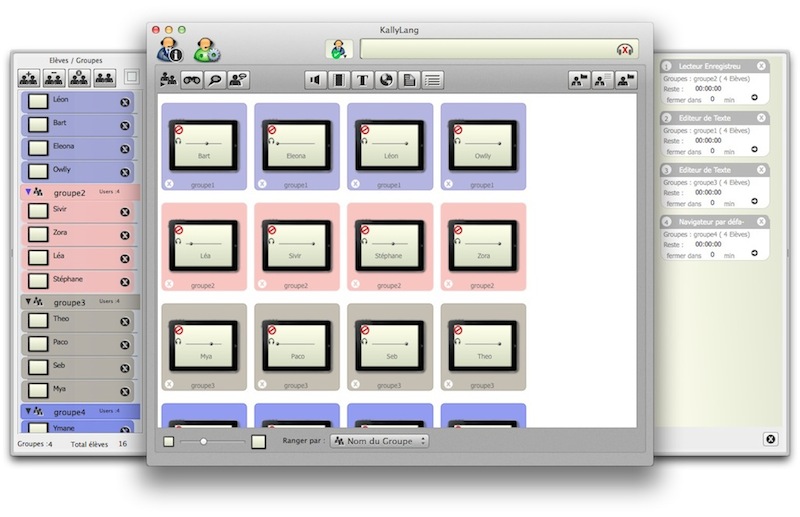Set fermer dans minutes on groupe1 card
This screenshot has width=800, height=517.
tap(712, 151)
